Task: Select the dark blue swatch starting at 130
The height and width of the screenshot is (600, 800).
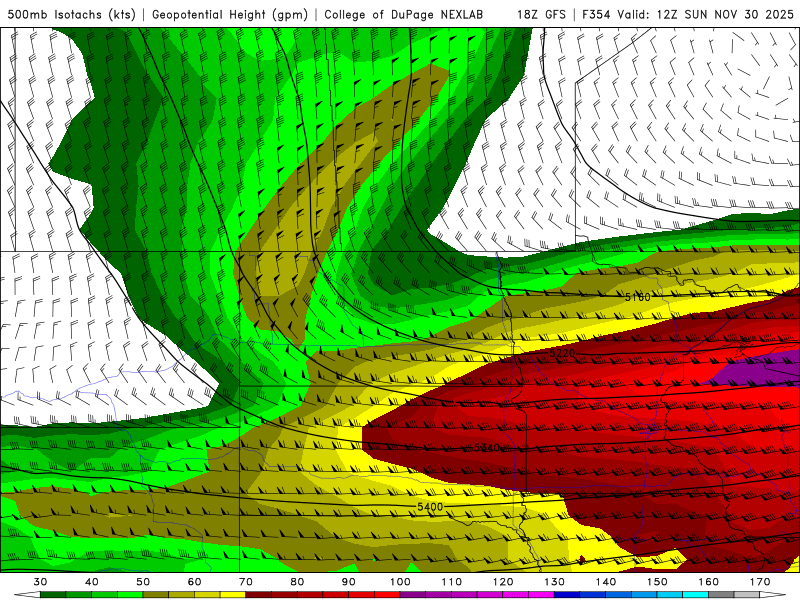Action: pyautogui.click(x=567, y=595)
